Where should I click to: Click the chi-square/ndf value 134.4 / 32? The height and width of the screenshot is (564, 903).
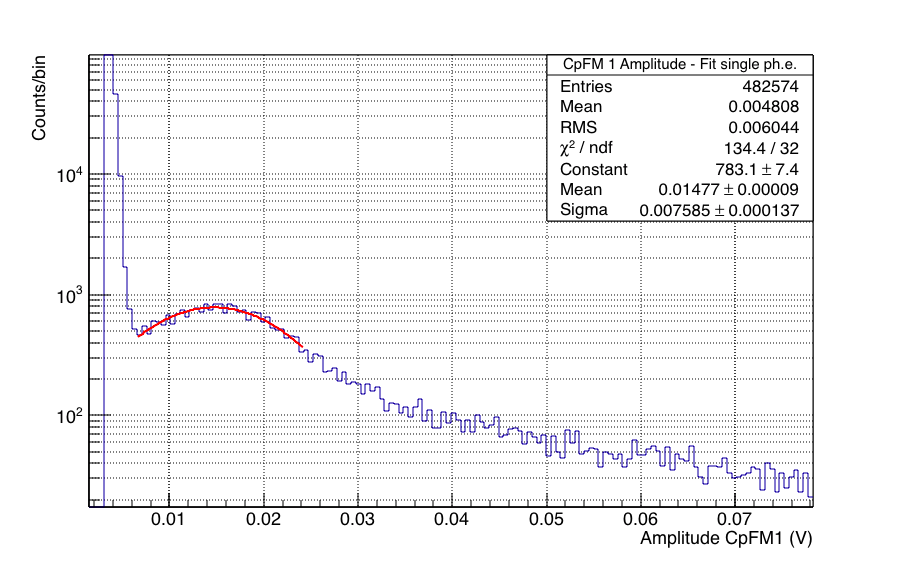761,149
